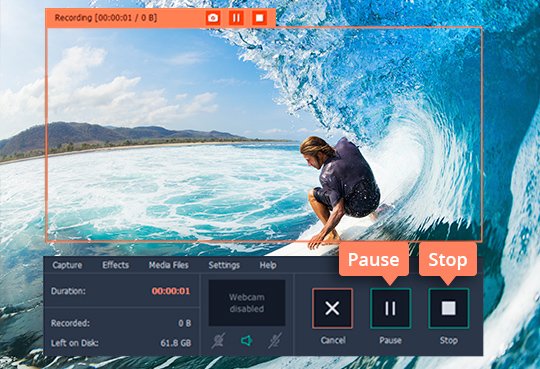This screenshot has height=369, width=540.
Task: Mute system audio with the green speaker icon
Action: tap(247, 341)
